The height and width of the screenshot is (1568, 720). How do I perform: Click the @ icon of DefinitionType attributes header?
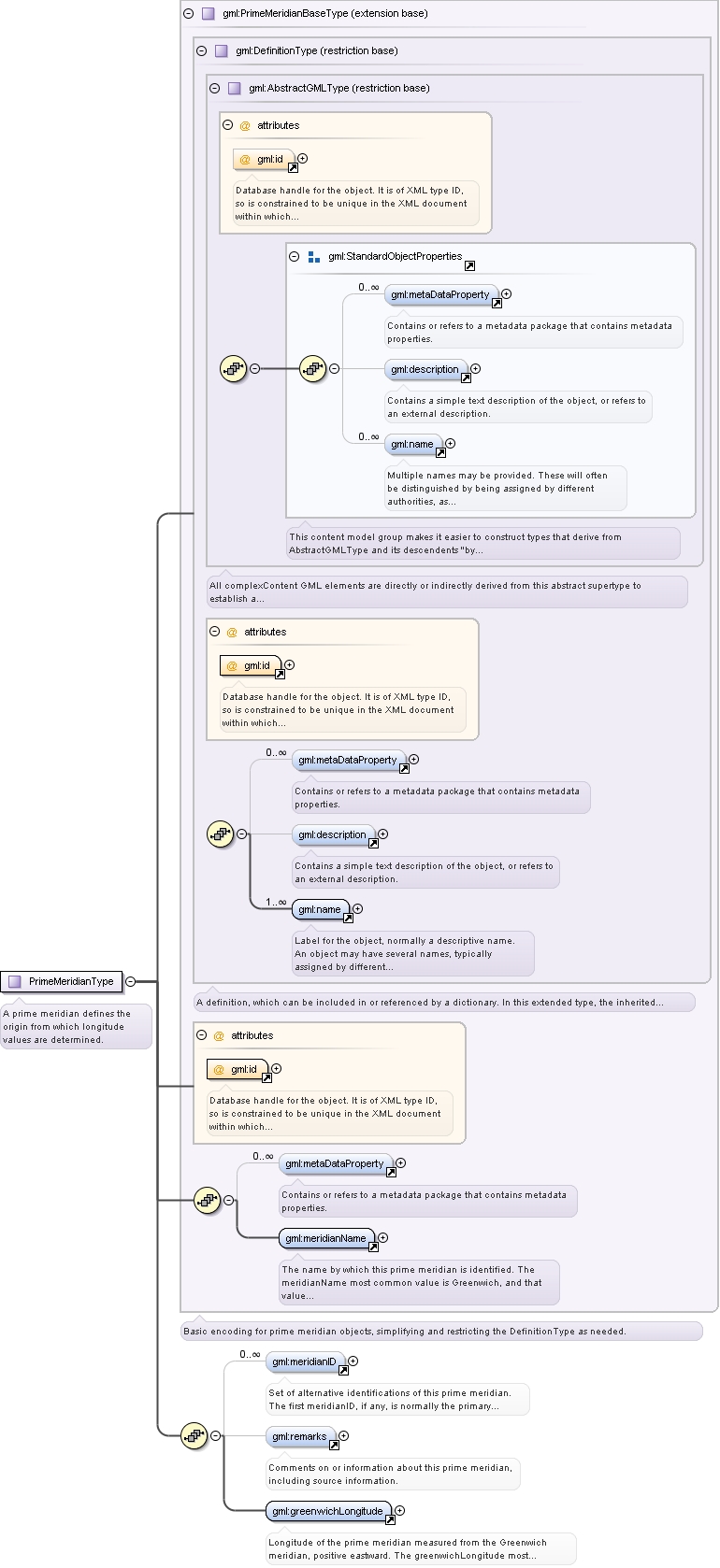coord(232,632)
